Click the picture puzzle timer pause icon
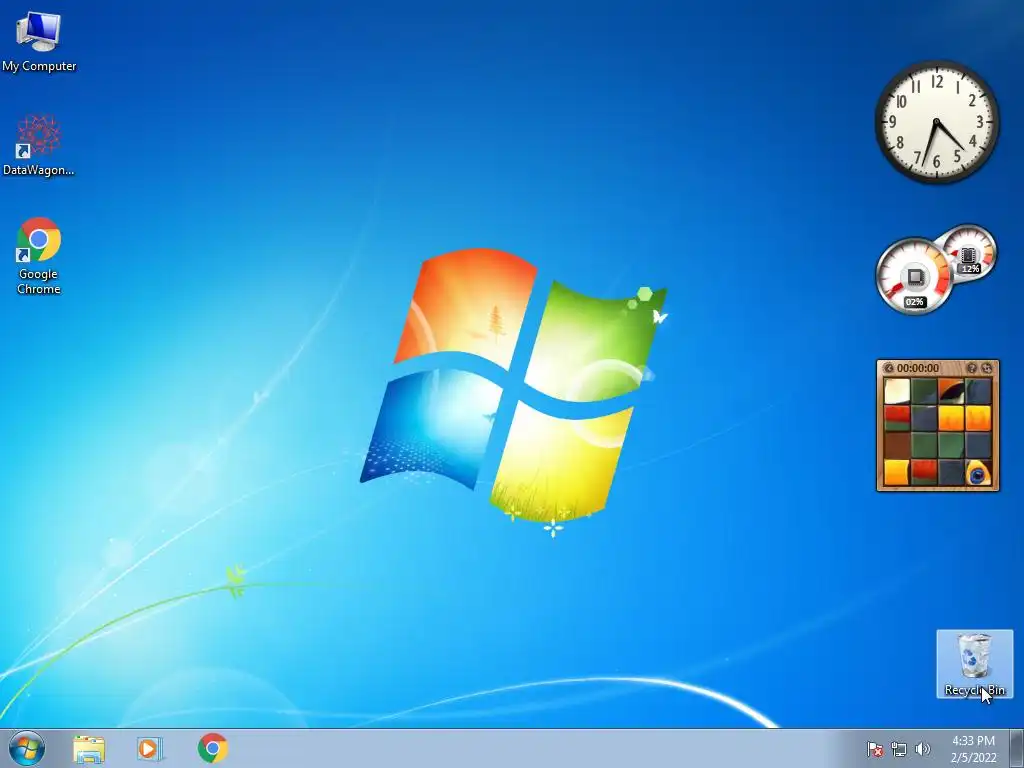Screen dimensions: 1024x768 click(x=888, y=368)
